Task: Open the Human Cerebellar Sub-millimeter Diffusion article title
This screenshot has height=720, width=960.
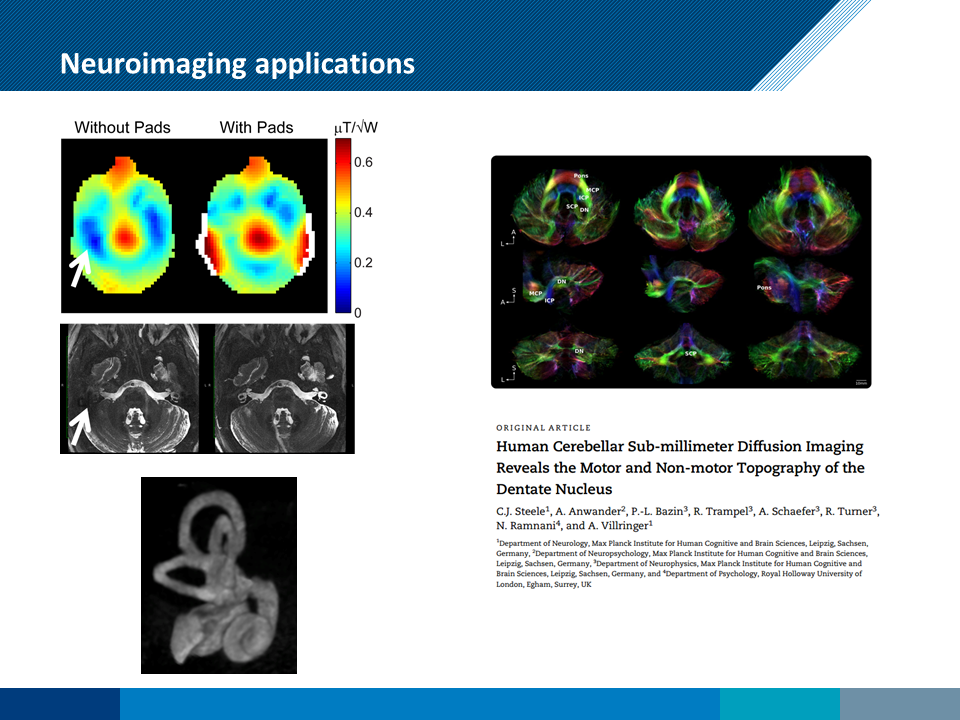Action: click(x=680, y=467)
